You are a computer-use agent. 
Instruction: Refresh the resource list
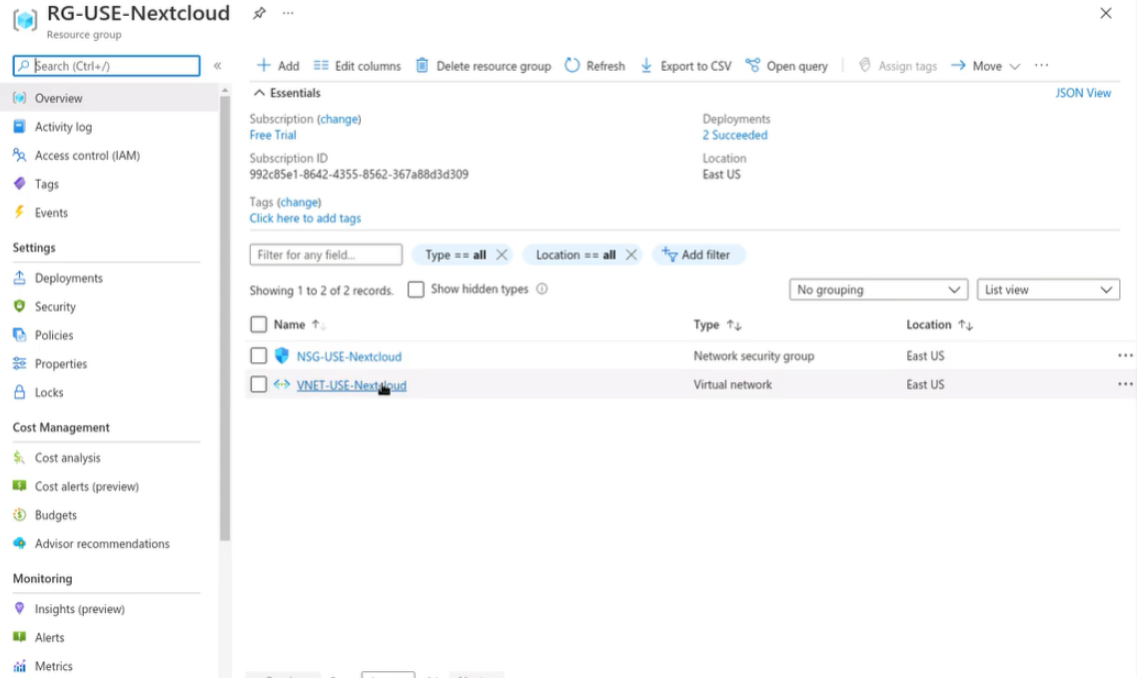point(594,66)
